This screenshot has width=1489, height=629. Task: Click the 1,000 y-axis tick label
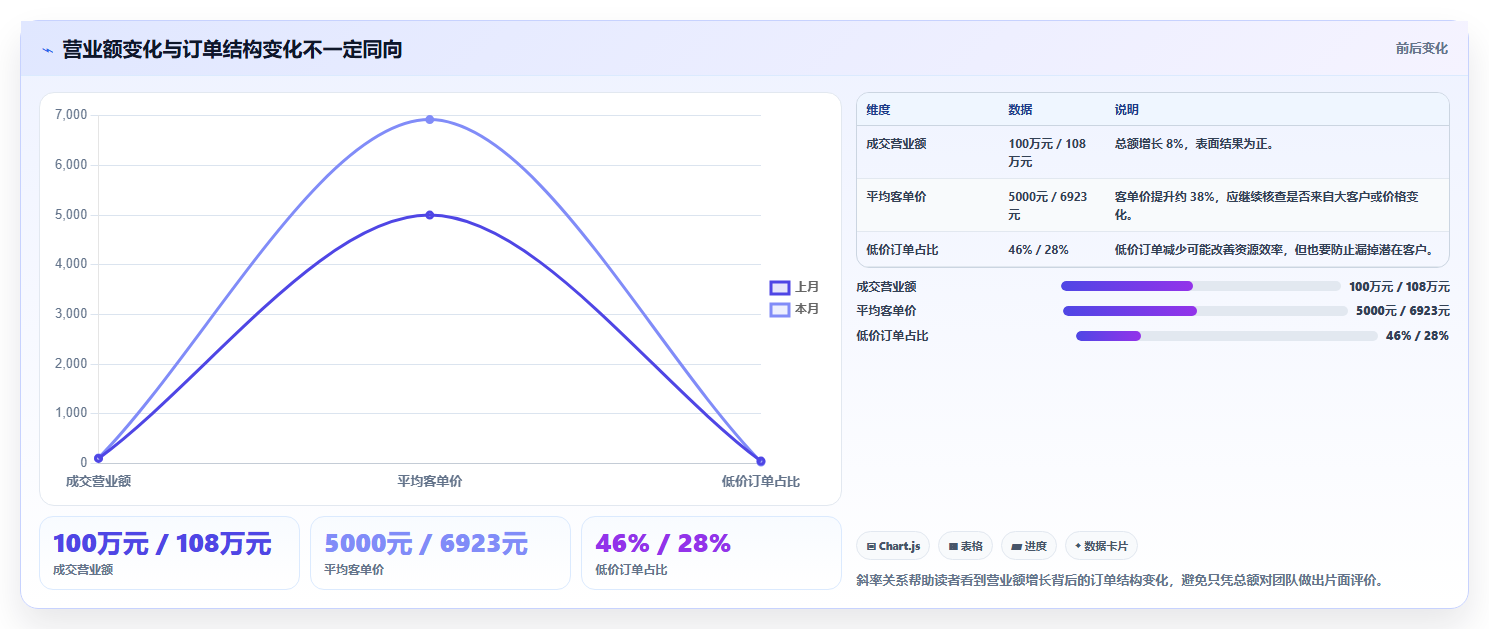(71, 413)
